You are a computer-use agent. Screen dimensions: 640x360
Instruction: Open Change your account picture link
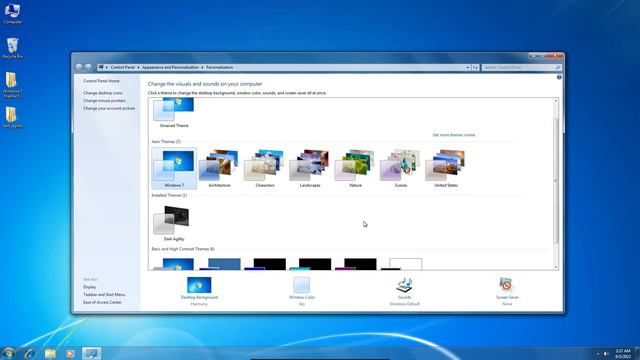[109, 108]
